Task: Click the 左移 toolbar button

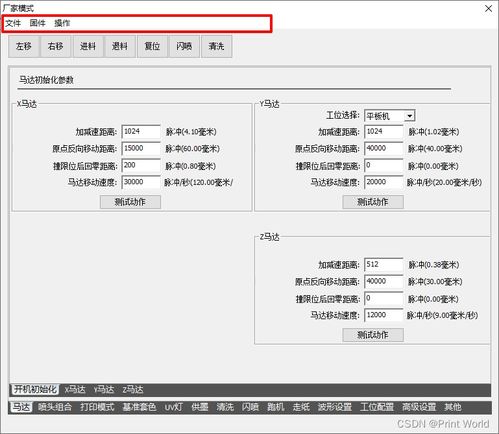Action: coord(24,46)
